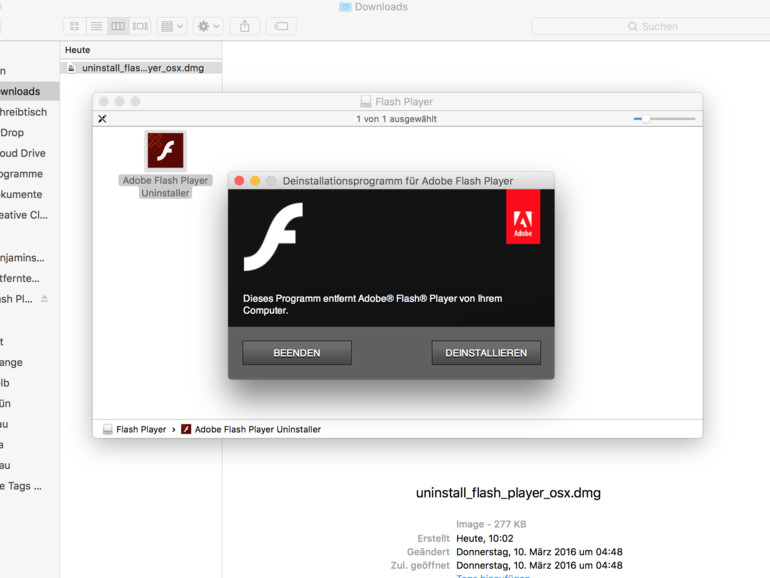Open iCloud Drive in sidebar
The image size is (770, 578).
coord(28,153)
